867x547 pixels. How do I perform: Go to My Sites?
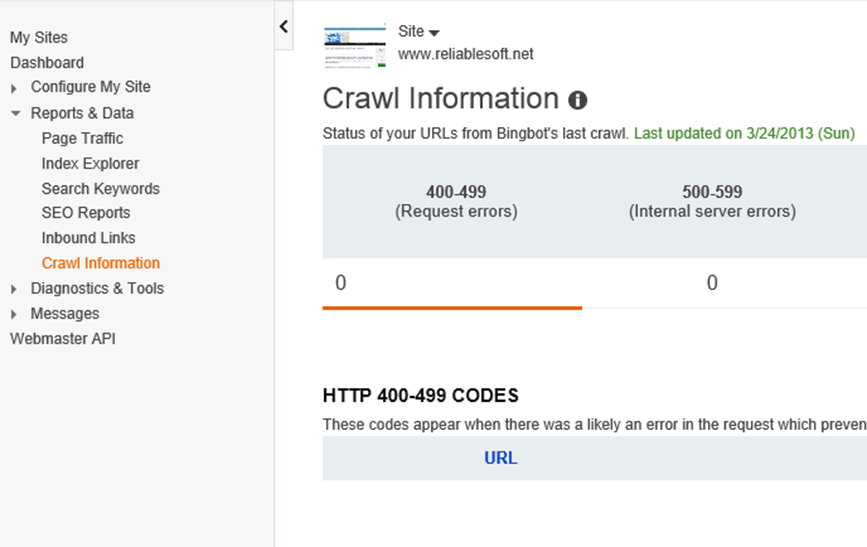coord(39,38)
